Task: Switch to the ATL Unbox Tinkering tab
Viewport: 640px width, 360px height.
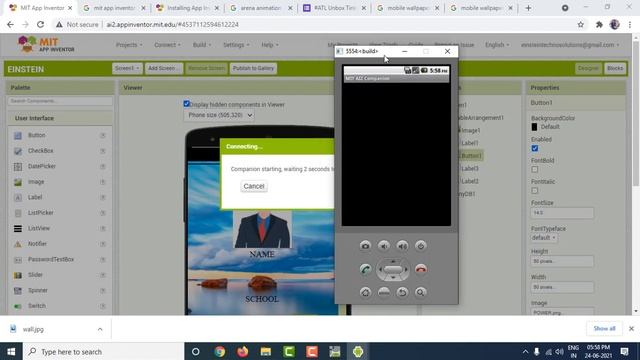Action: coord(335,8)
